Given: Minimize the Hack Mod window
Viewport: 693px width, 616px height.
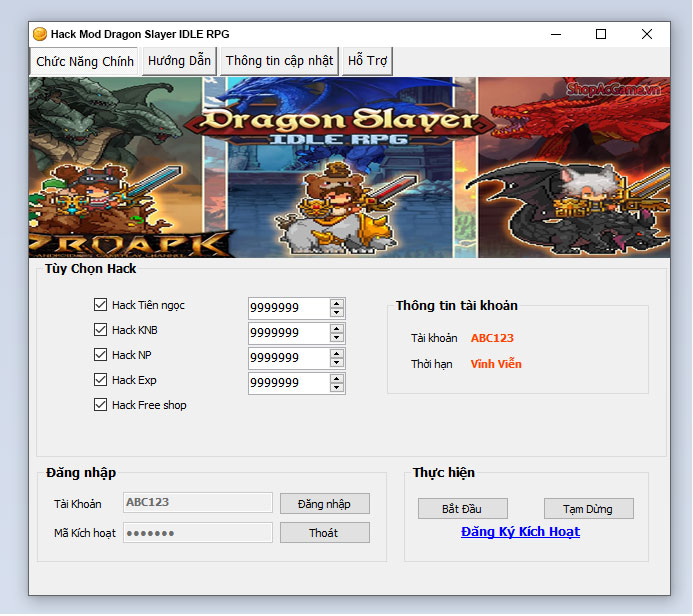Looking at the screenshot, I should click(x=556, y=34).
